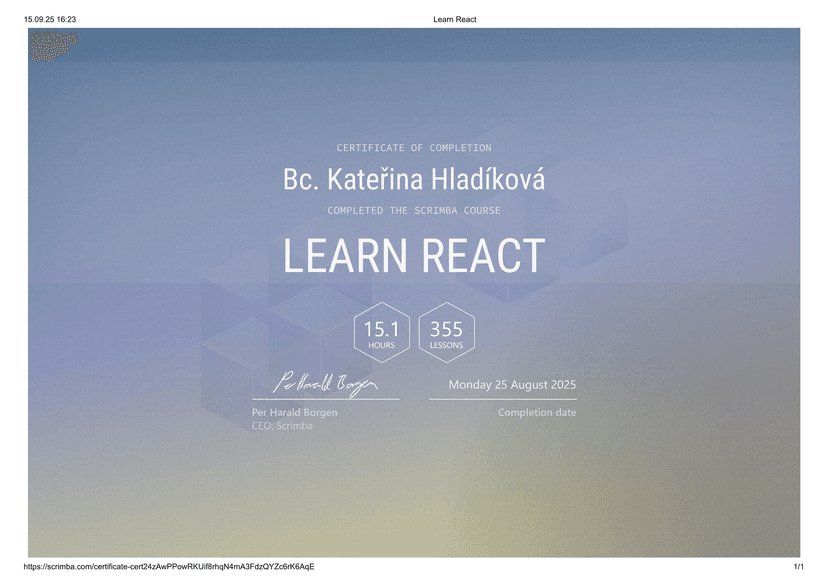The image size is (828, 585).
Task: Expand the Monday 25 August 2025 date
Action: click(512, 384)
